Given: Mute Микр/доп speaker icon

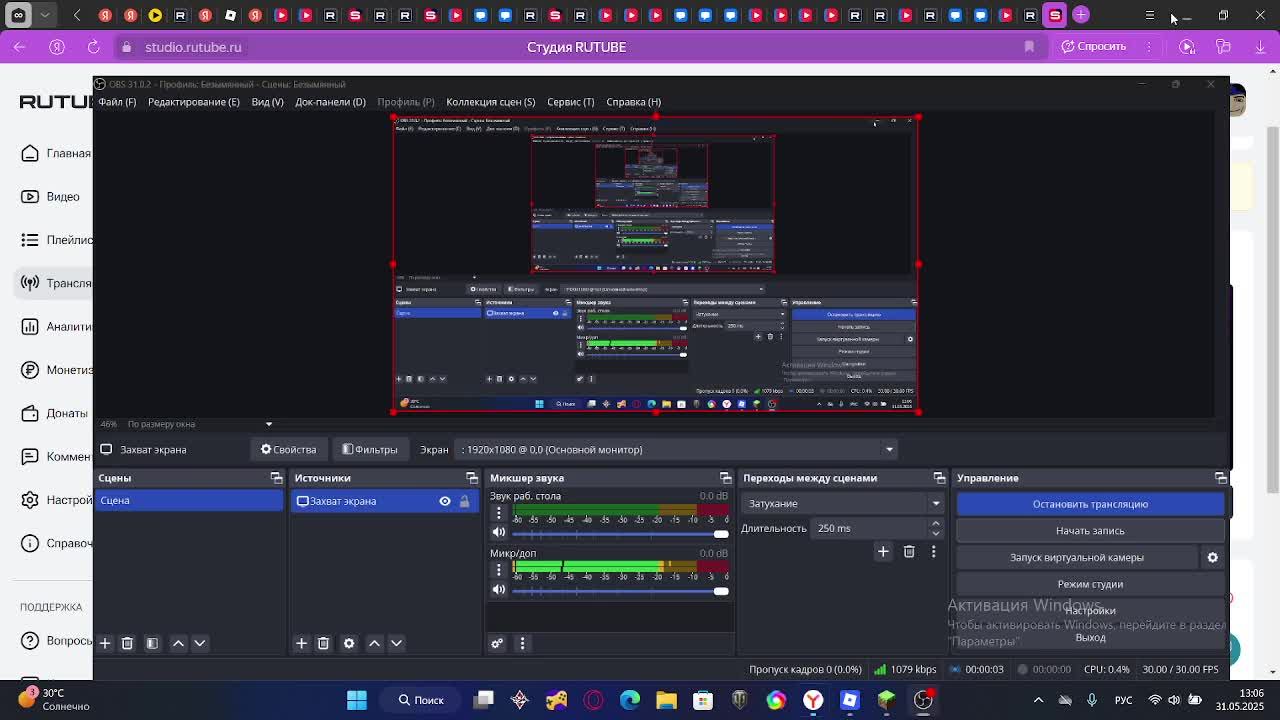Looking at the screenshot, I should [499, 590].
